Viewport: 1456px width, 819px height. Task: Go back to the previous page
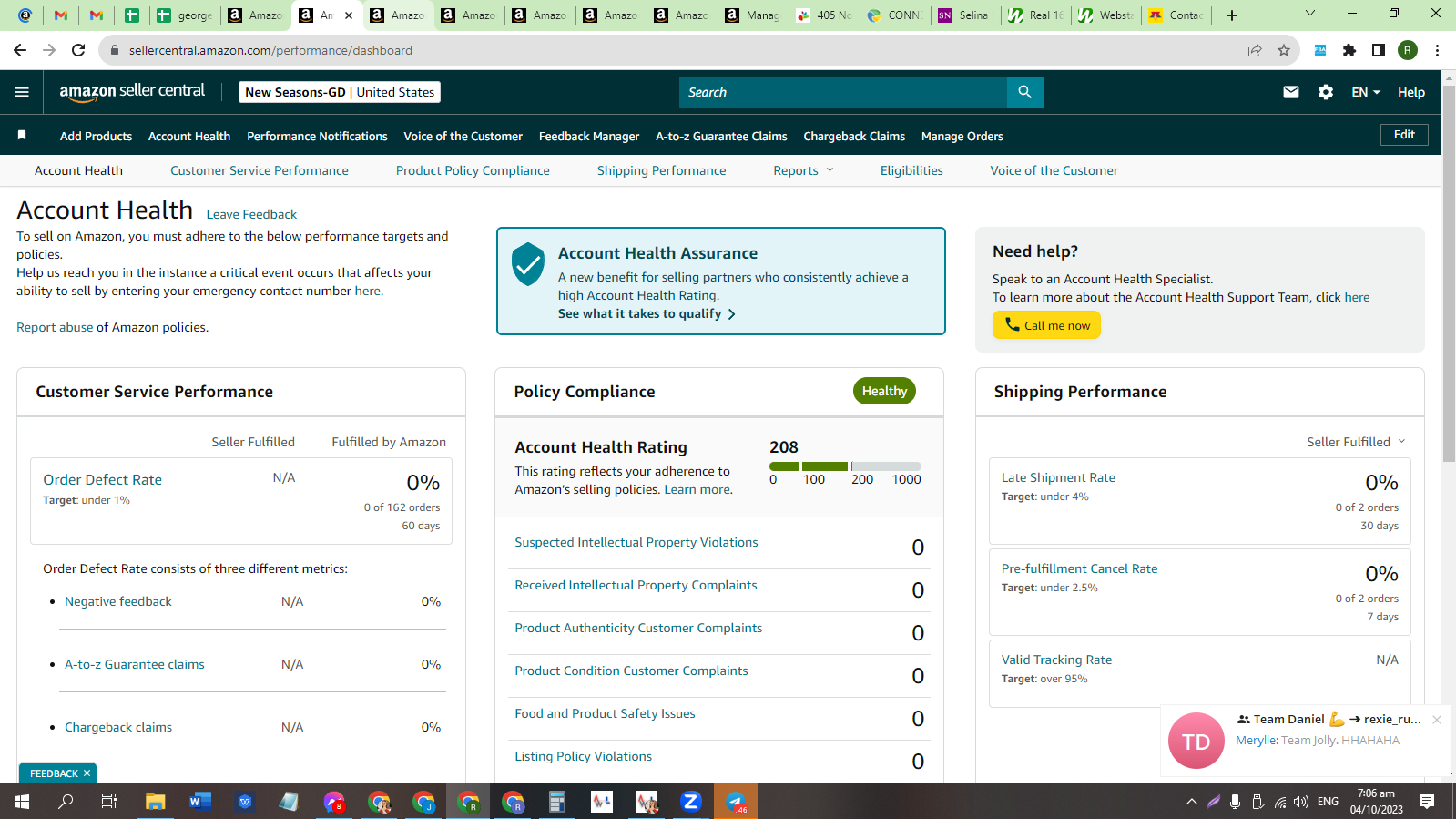20,50
